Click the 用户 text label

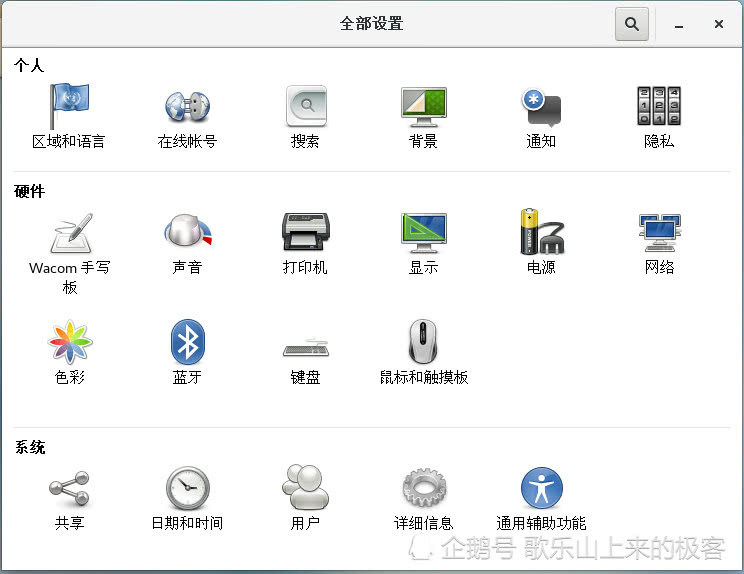305,523
